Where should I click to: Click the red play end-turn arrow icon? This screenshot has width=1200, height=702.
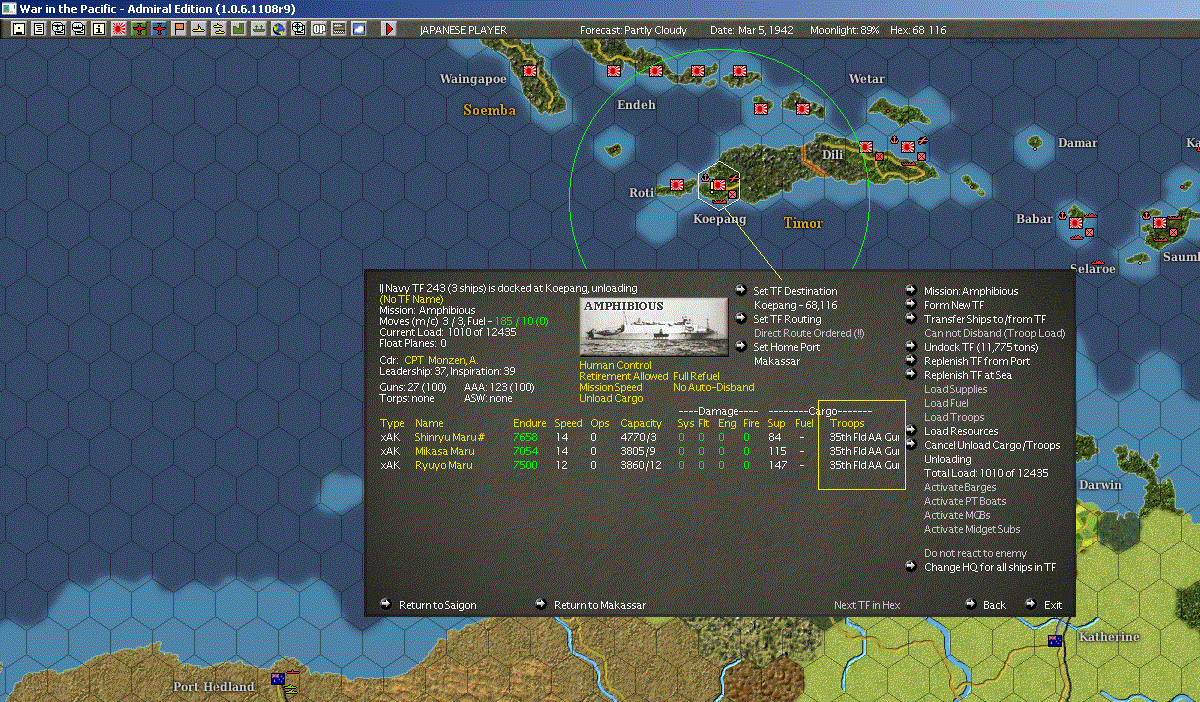coord(389,29)
